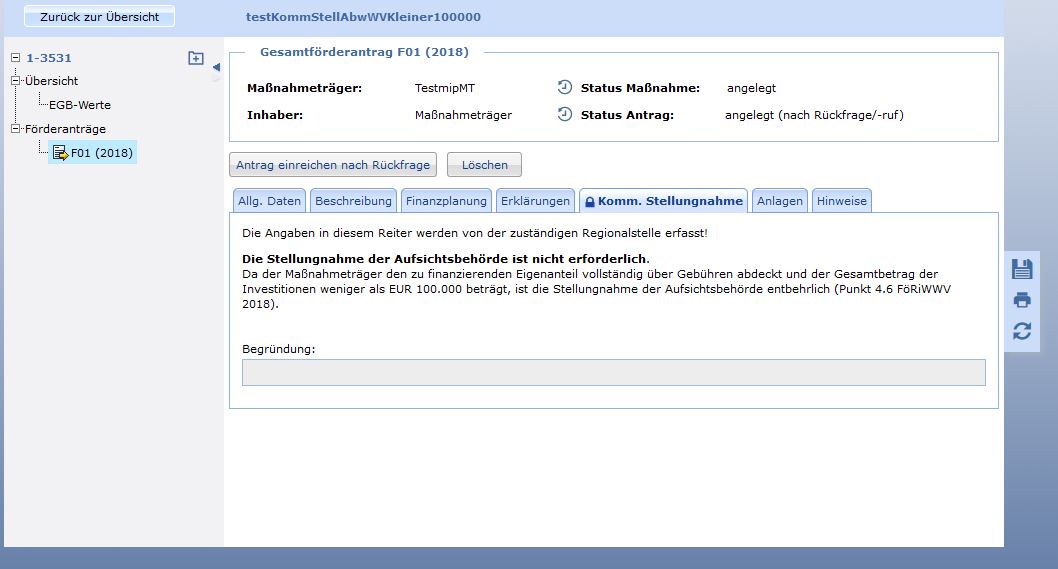Select the 1-3531 root node label
Viewport: 1058px width, 569px height.
pyautogui.click(x=49, y=58)
